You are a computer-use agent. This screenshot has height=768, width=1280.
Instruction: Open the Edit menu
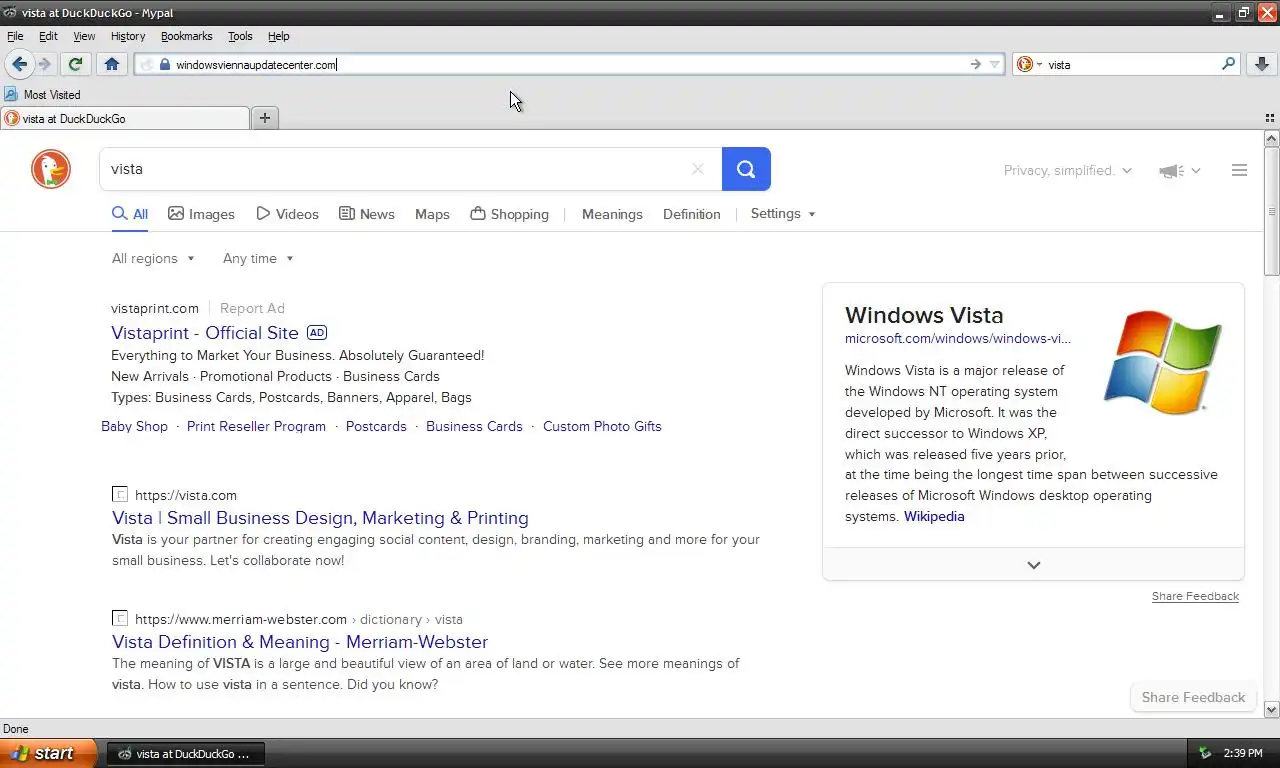click(48, 36)
